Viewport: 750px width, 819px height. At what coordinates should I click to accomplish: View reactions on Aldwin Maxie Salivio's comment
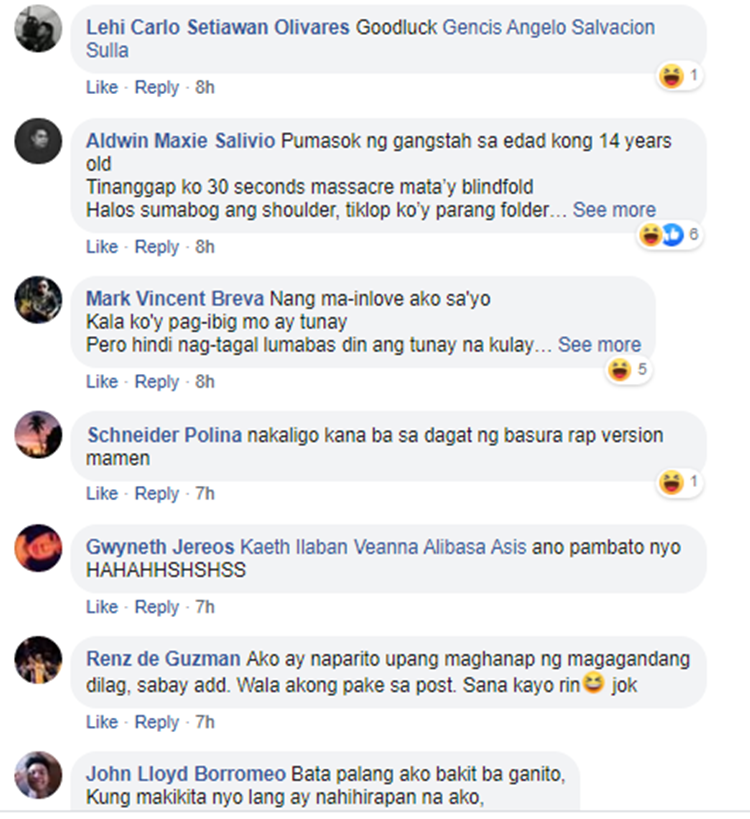[668, 235]
